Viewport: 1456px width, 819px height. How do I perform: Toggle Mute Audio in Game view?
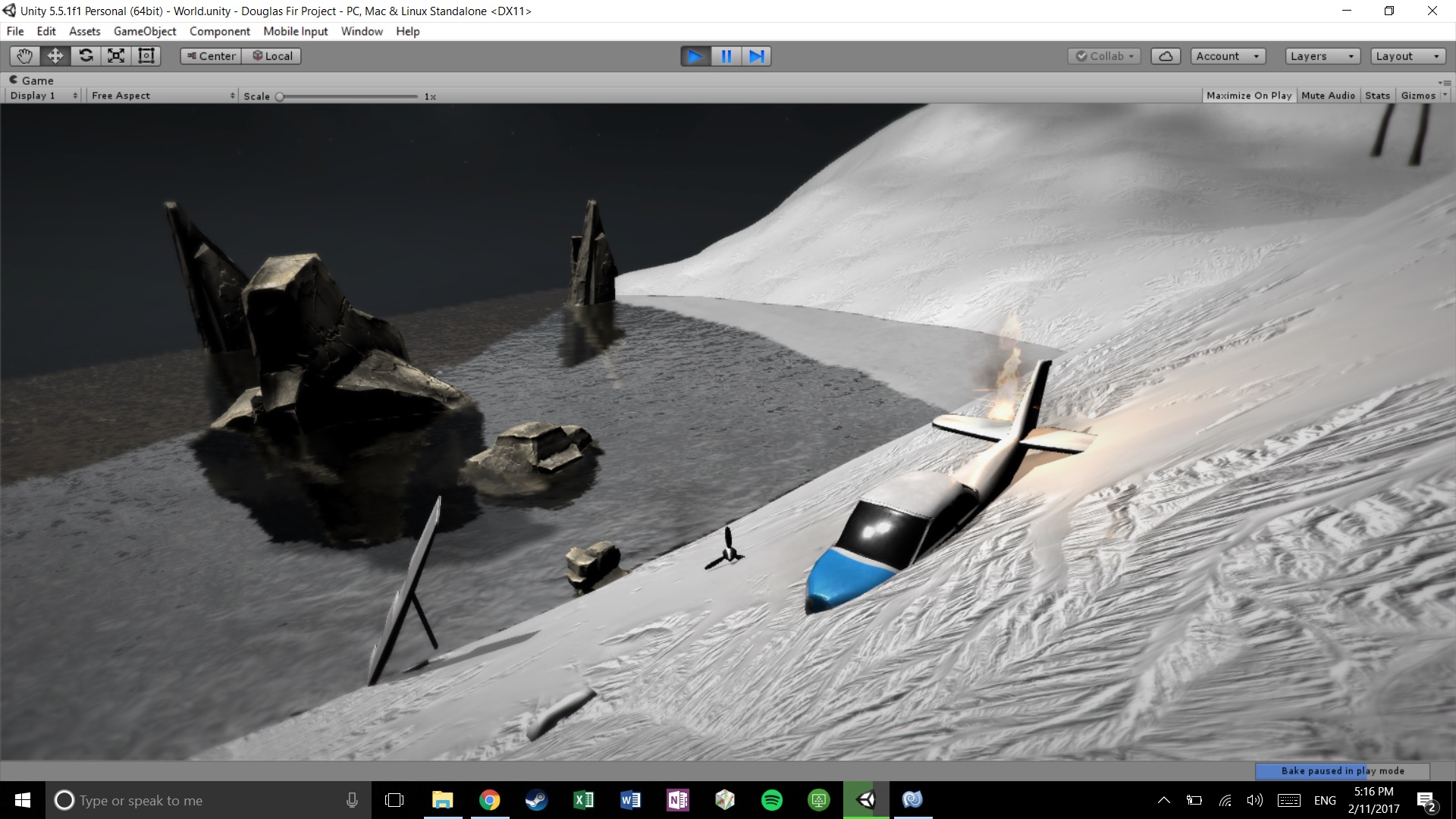click(1328, 96)
